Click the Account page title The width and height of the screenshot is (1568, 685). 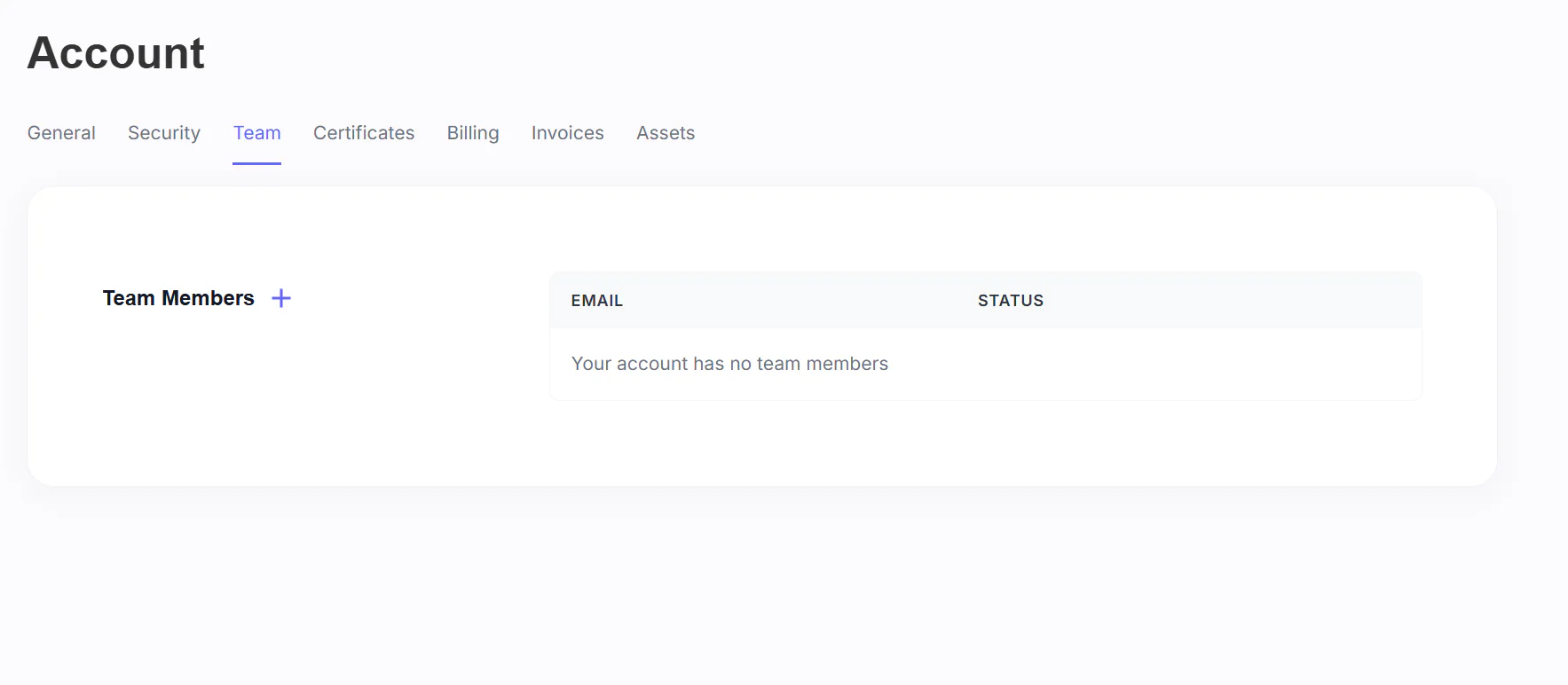[x=116, y=53]
